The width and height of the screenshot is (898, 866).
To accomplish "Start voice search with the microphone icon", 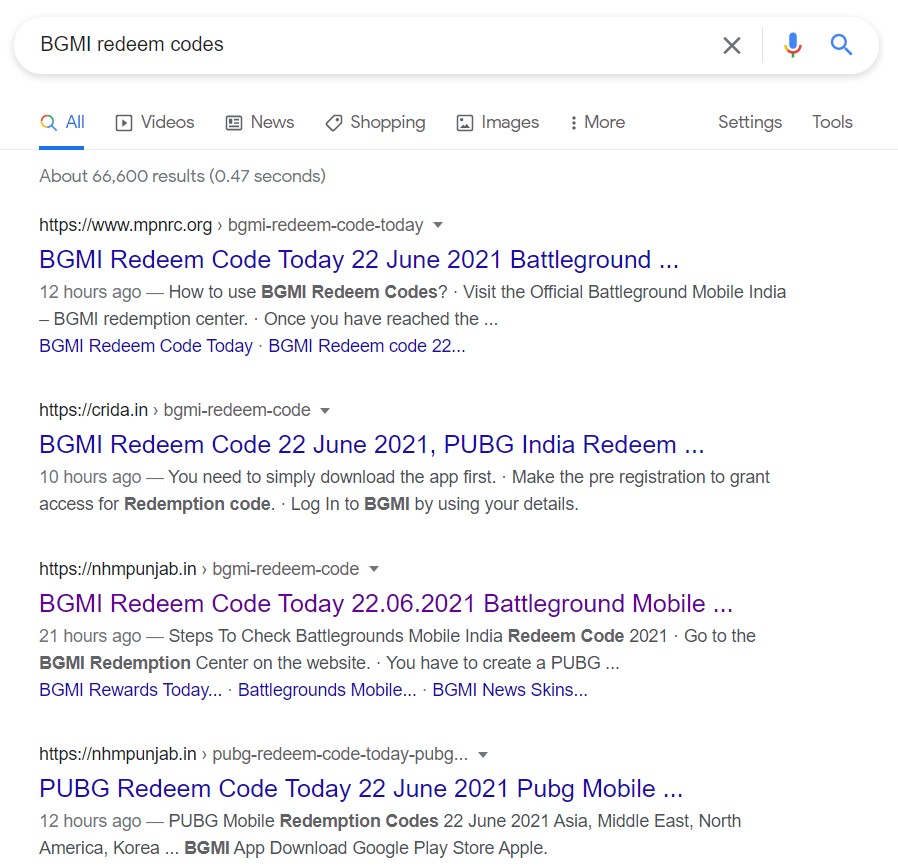I will [x=793, y=45].
